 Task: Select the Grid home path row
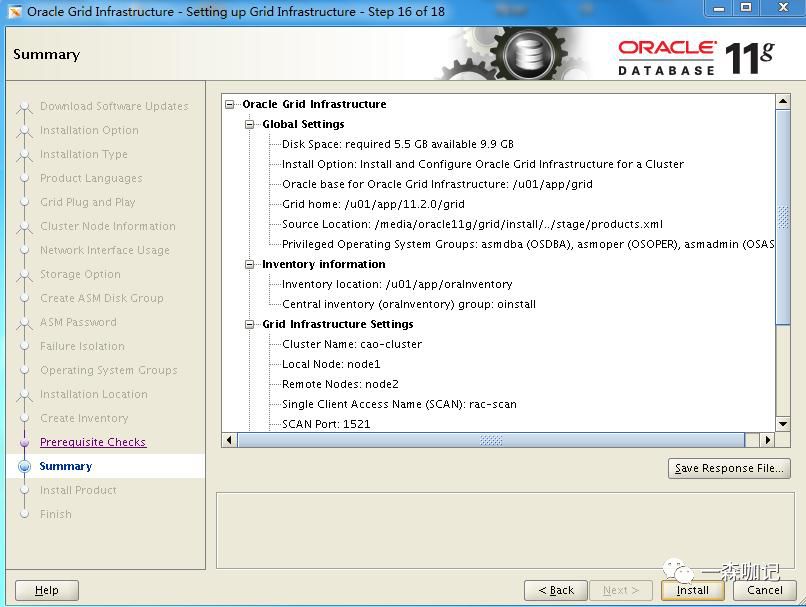[373, 205]
